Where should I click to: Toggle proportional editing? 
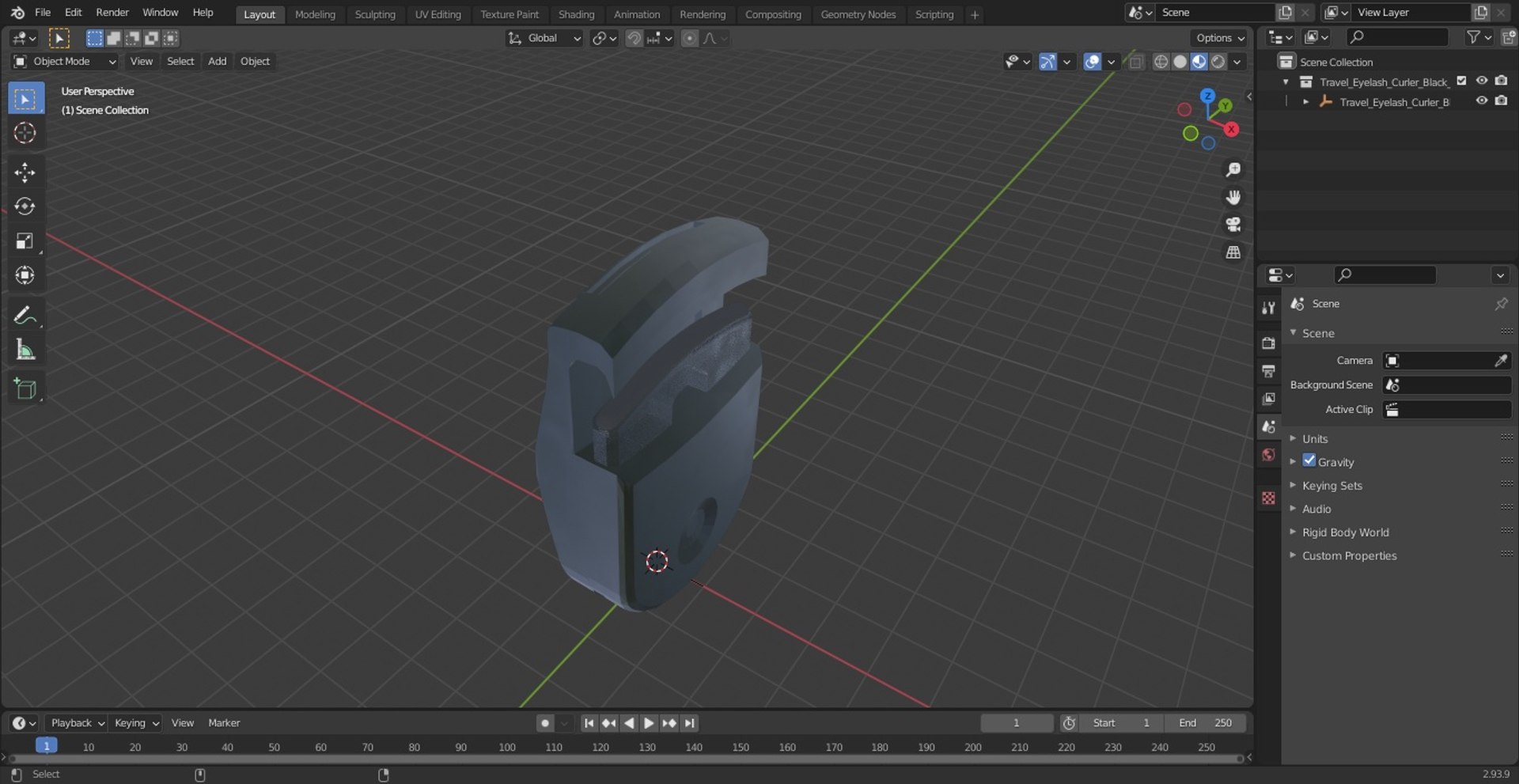(x=690, y=38)
